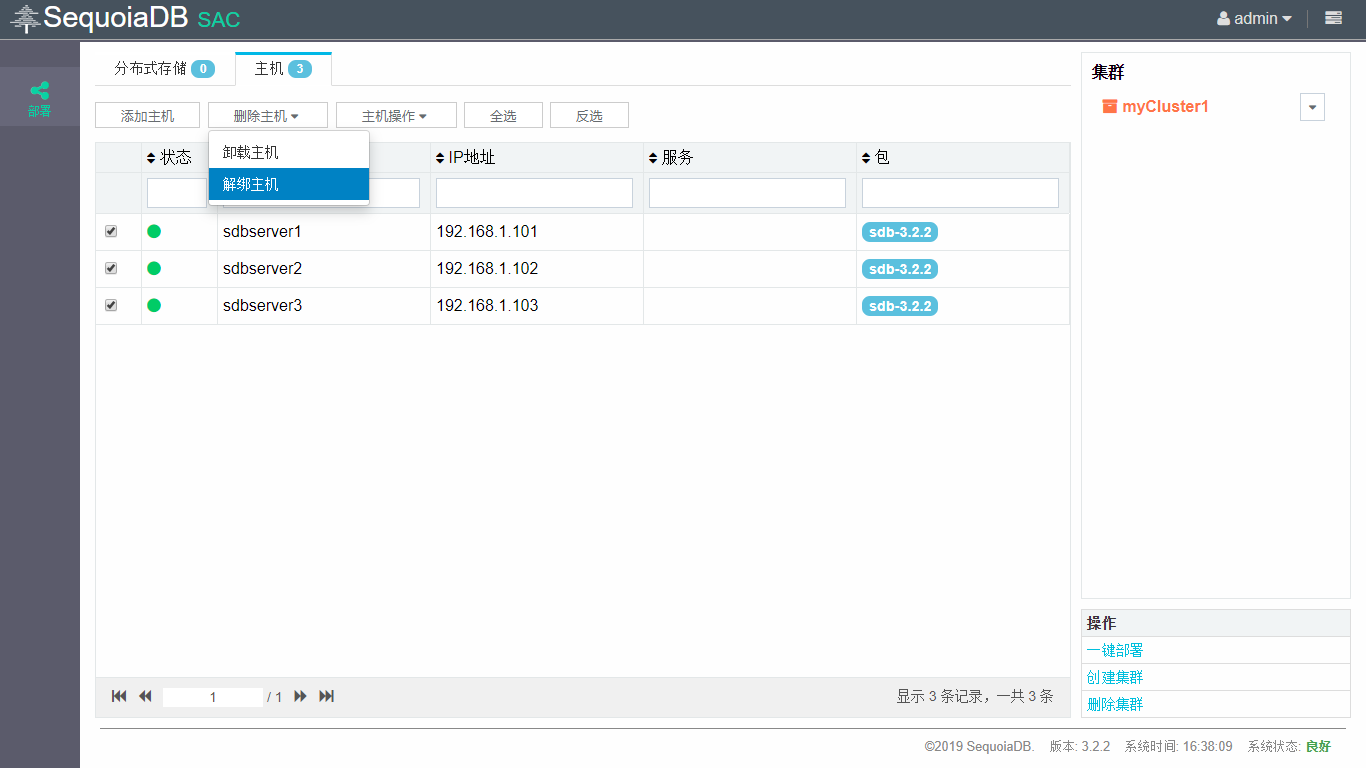The width and height of the screenshot is (1366, 768).
Task: Click the 系统时间 16:38:09 text
Action: (x=1178, y=746)
